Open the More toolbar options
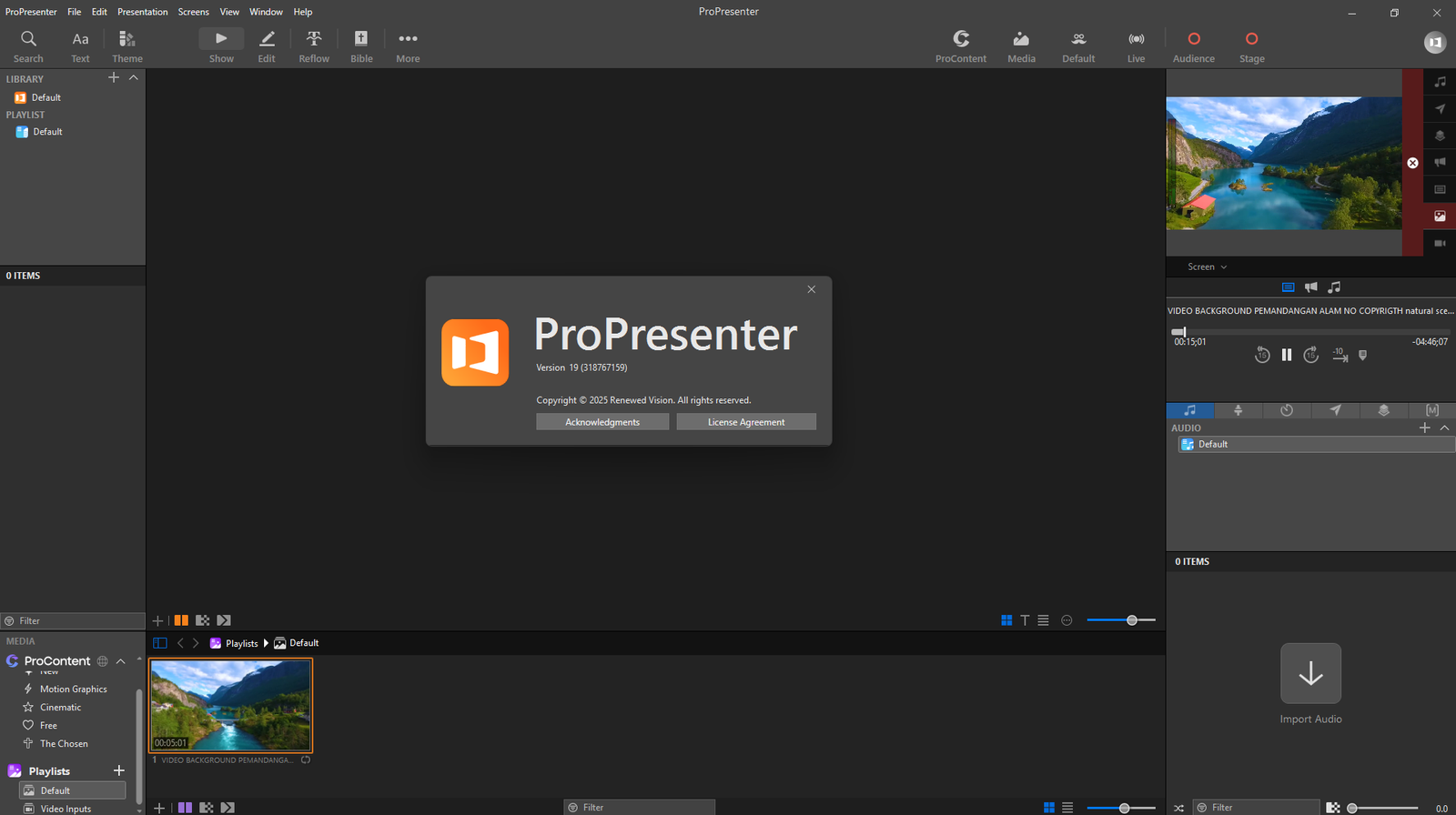 pos(408,46)
